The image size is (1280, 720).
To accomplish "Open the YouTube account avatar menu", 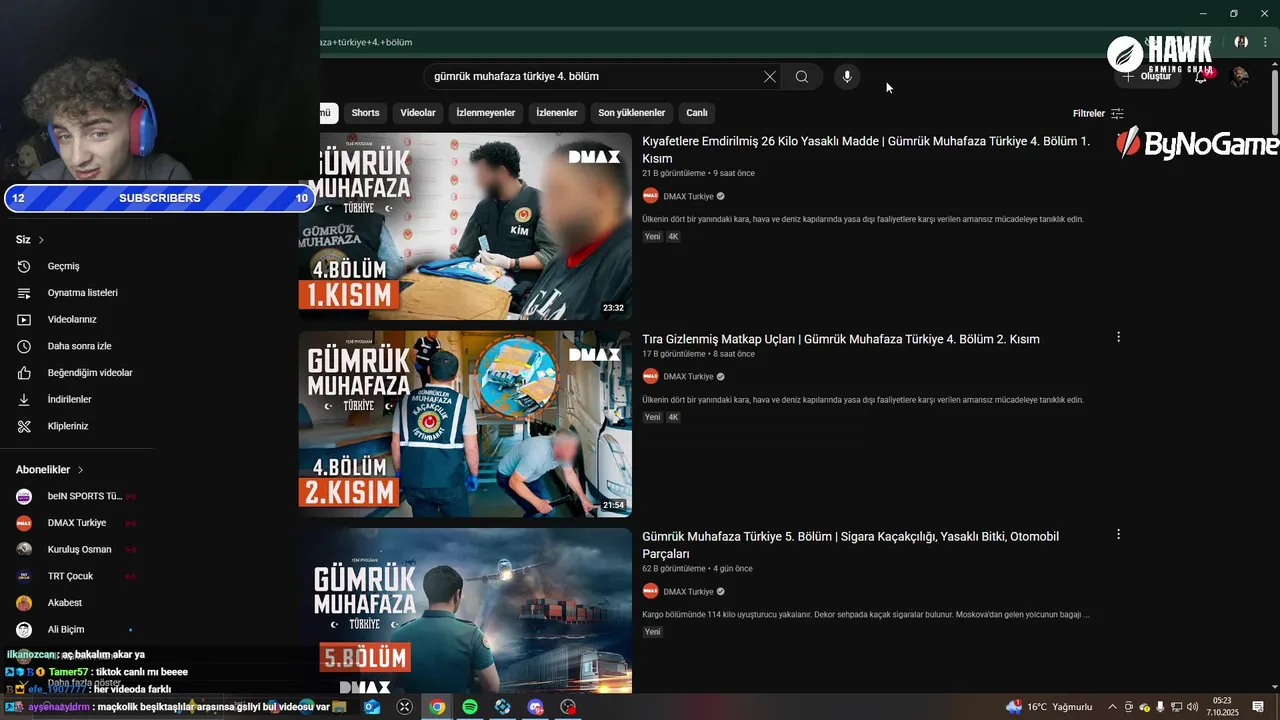I will coord(1240,76).
